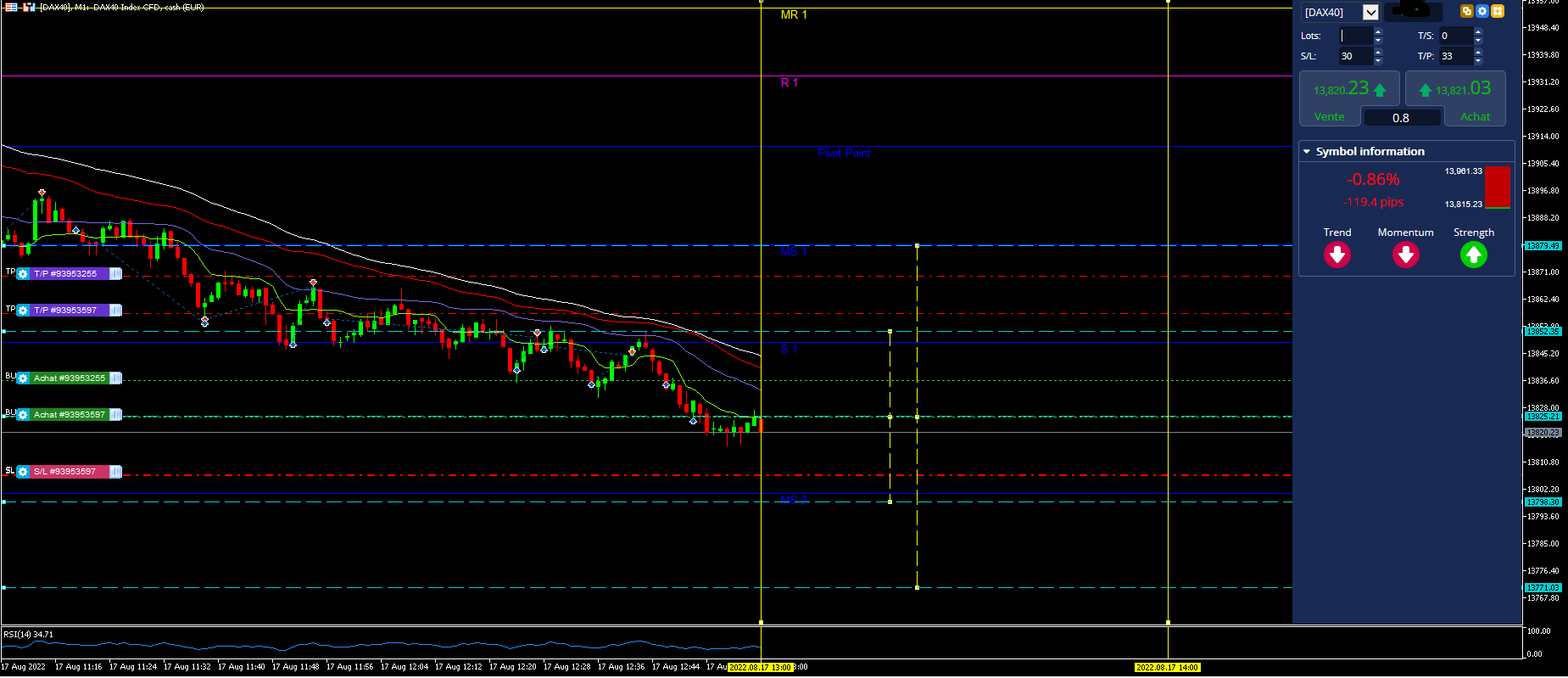Open gear settings for S/L #93953597
Viewport: 1568px width, 678px height.
click(23, 472)
